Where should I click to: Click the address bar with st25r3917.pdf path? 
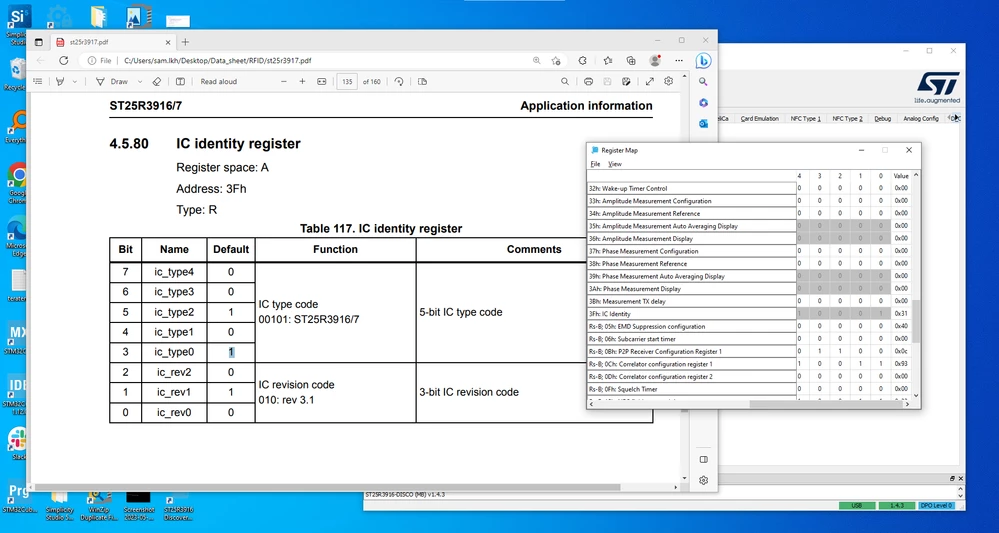click(x=217, y=60)
